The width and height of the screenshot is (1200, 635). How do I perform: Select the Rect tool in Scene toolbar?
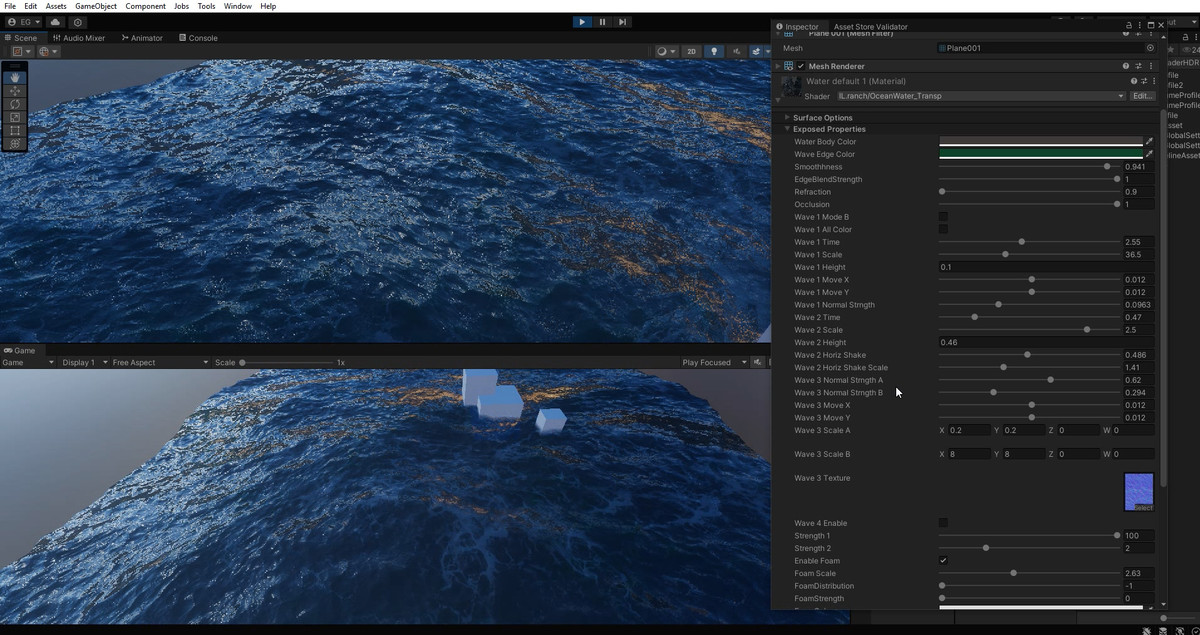15,130
